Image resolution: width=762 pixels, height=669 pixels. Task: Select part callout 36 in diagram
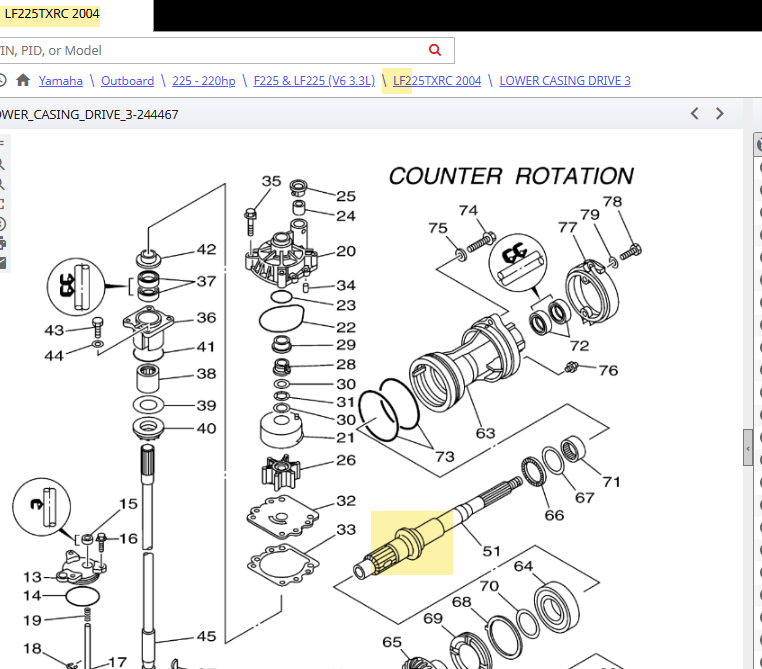[207, 318]
